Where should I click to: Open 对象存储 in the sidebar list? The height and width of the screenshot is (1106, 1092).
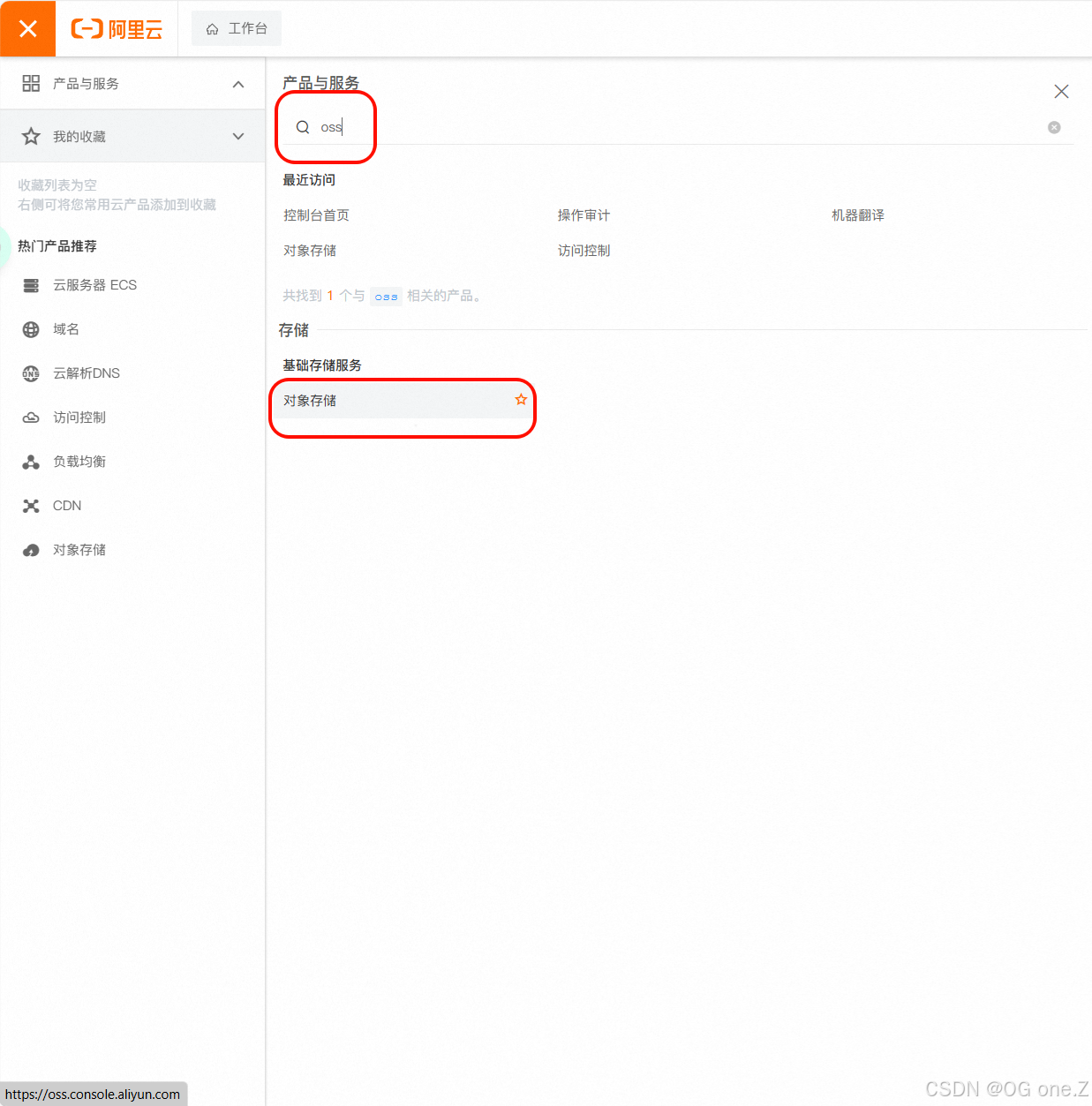[79, 550]
